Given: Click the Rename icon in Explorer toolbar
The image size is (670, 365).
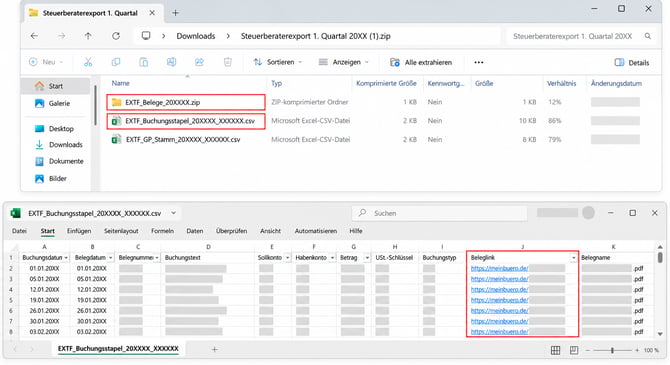Looking at the screenshot, I should coord(171,62).
